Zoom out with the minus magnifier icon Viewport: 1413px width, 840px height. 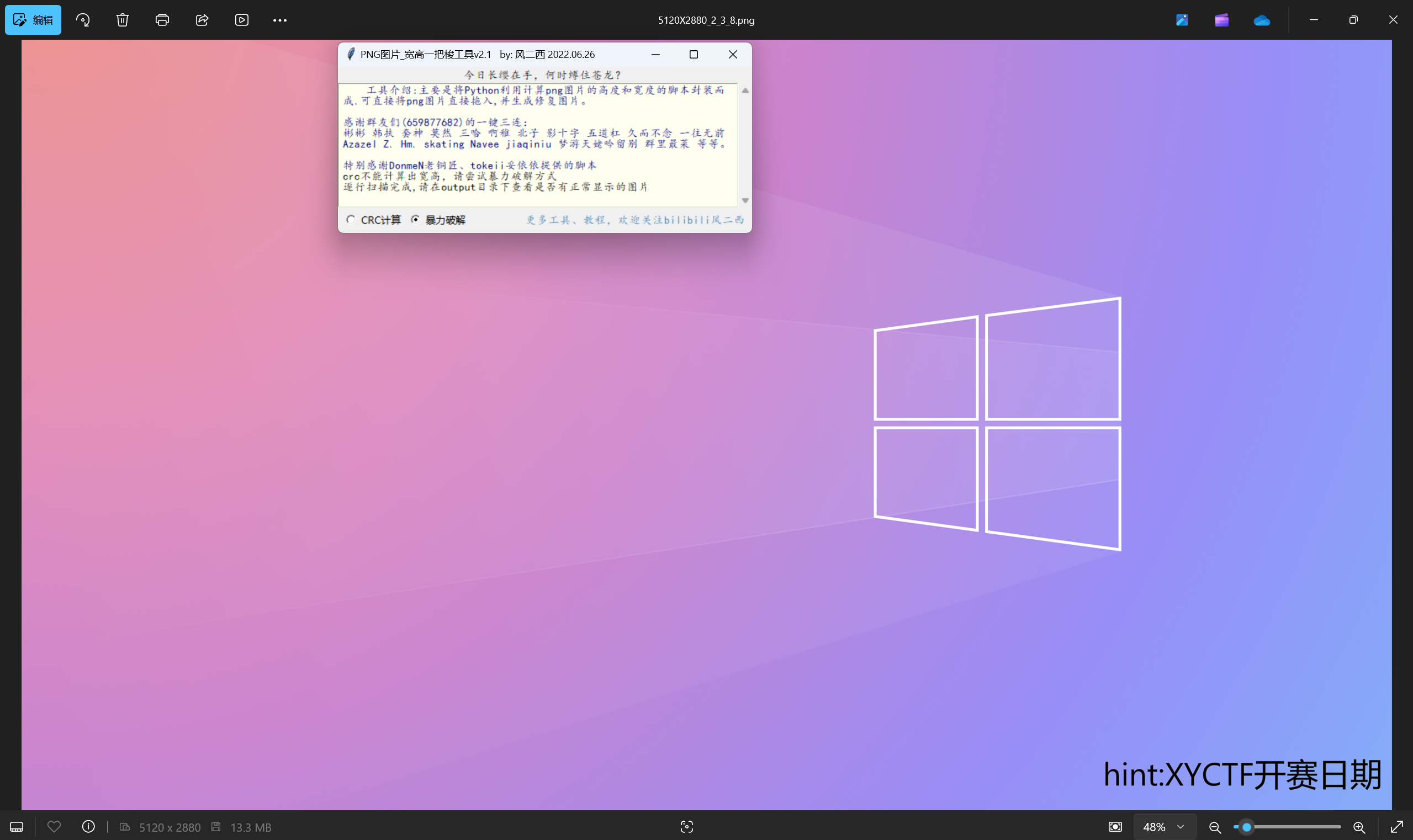tap(1215, 827)
